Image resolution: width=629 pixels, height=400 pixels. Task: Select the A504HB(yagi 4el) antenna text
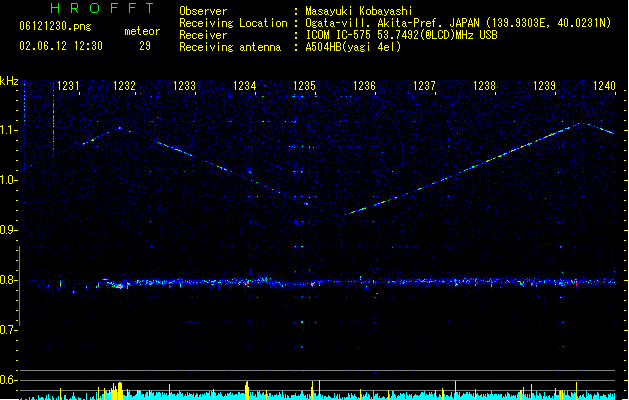[353, 47]
